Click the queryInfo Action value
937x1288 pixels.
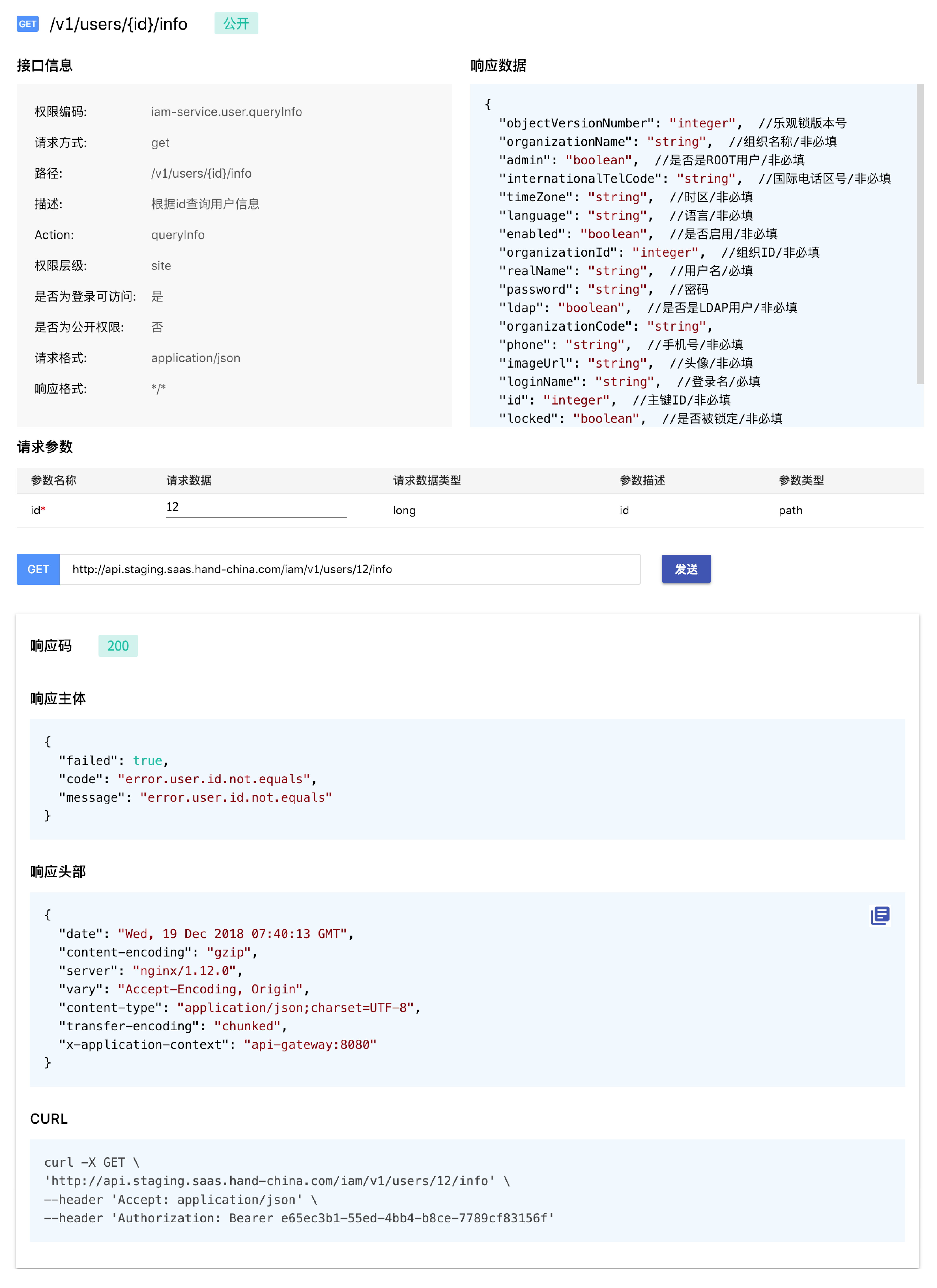click(178, 235)
